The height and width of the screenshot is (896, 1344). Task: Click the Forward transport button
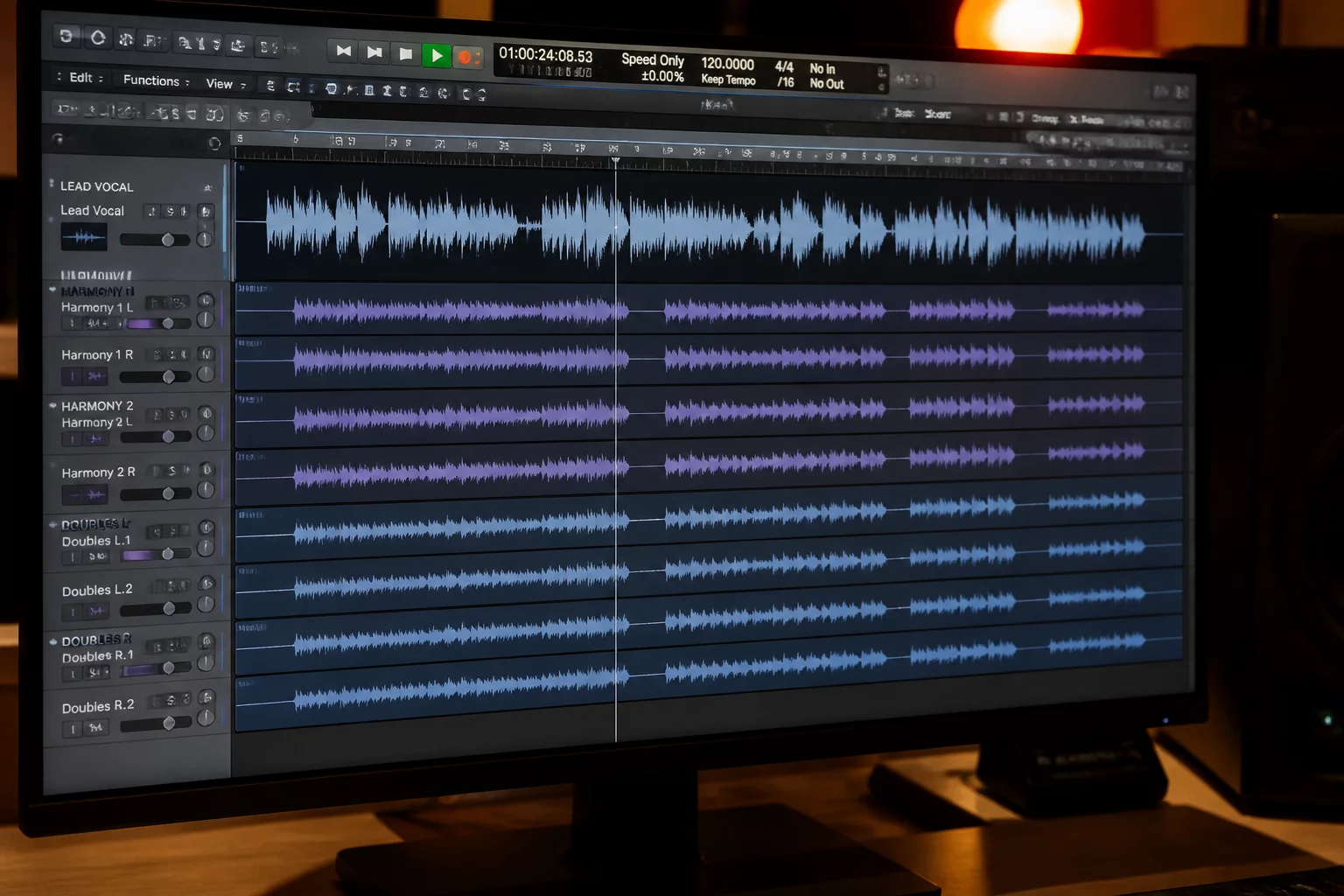tap(374, 52)
